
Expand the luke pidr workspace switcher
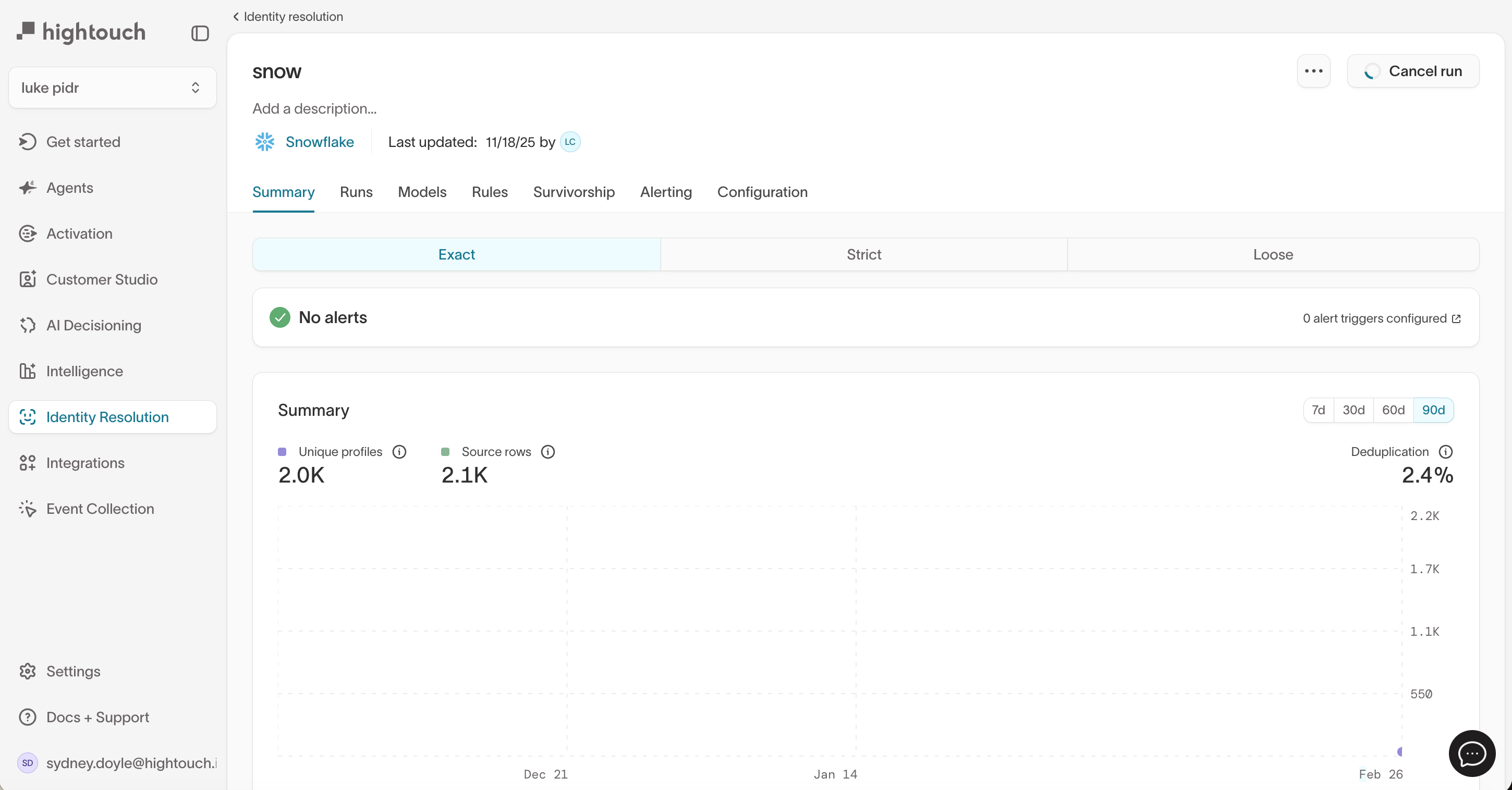[112, 88]
